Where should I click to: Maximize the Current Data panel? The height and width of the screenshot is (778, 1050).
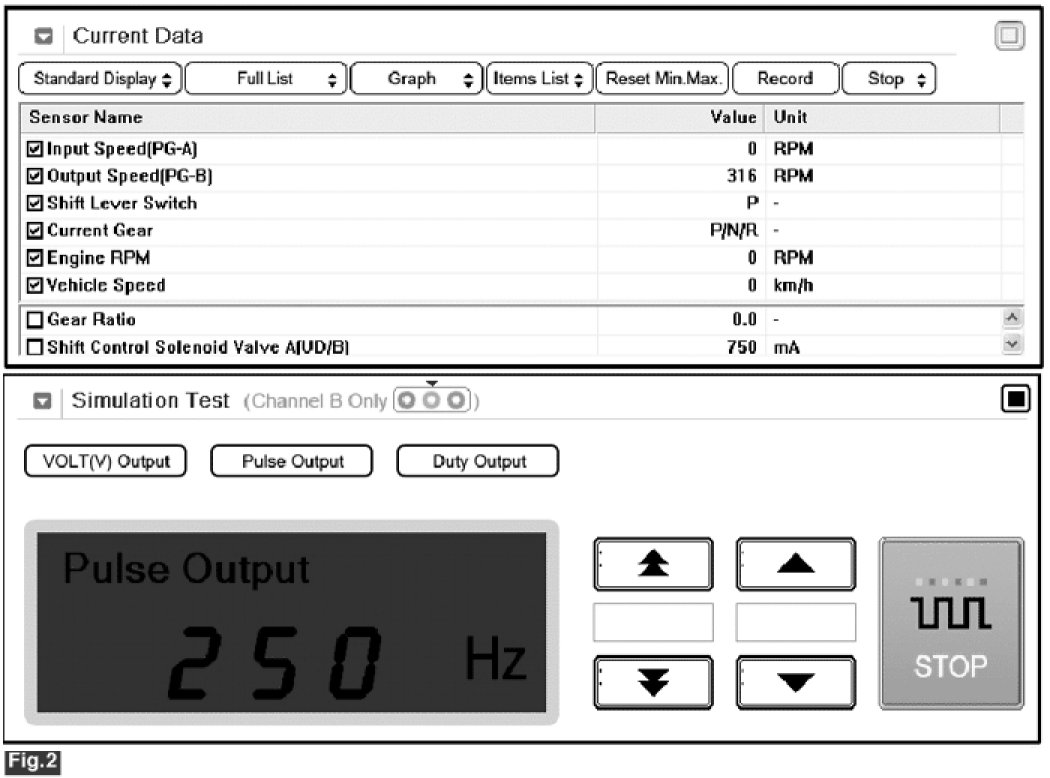click(1010, 37)
